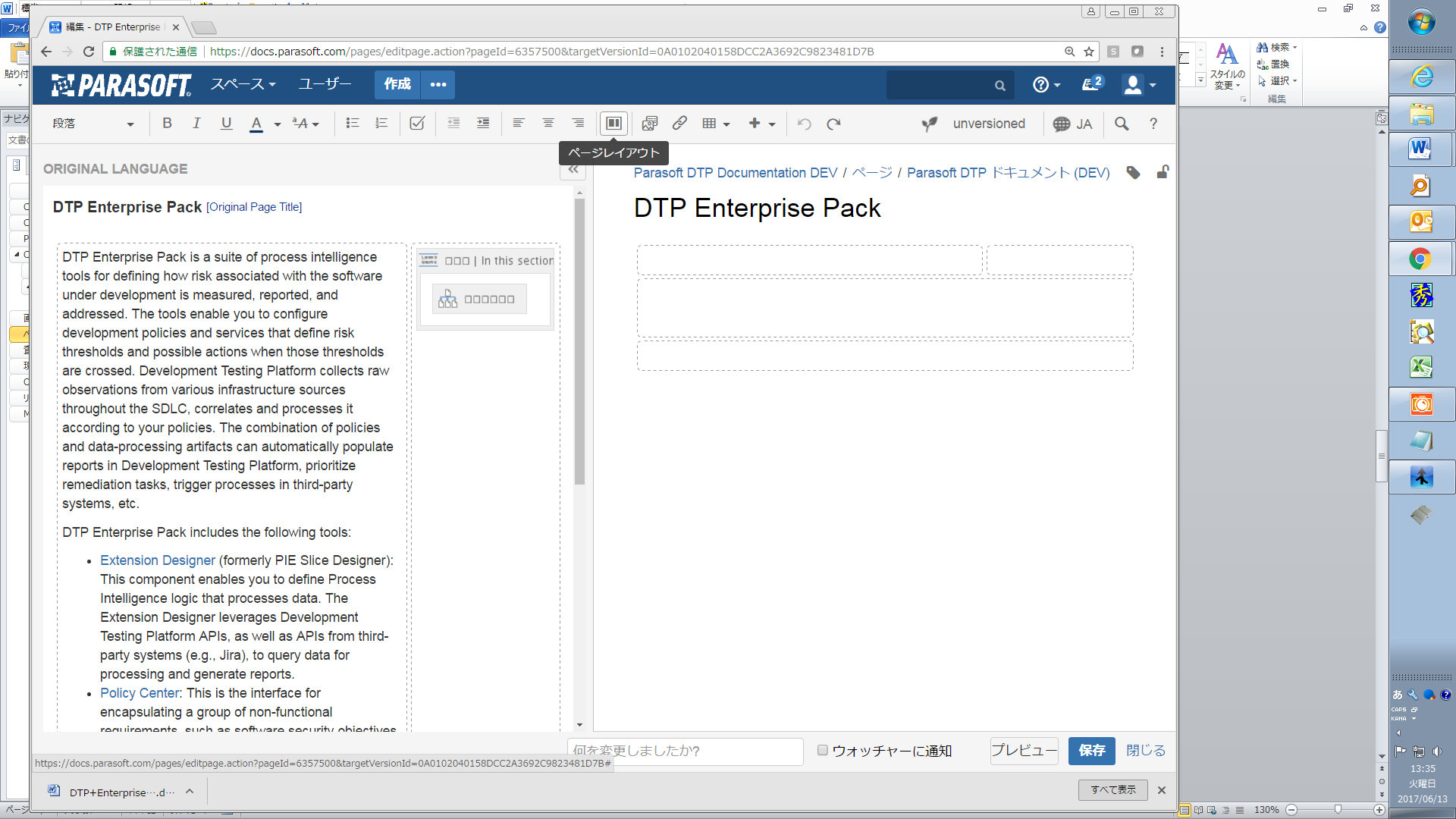Viewport: 1456px width, 819px height.
Task: Open Extension Designer link
Action: 158,560
